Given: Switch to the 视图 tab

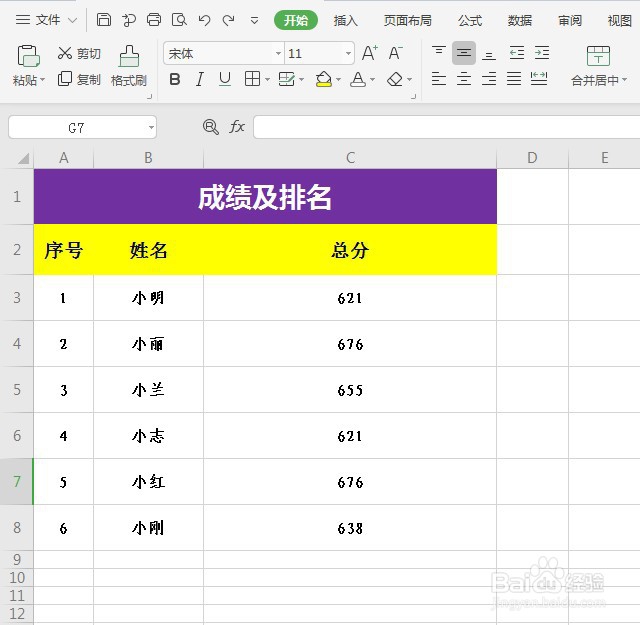Looking at the screenshot, I should pos(620,20).
